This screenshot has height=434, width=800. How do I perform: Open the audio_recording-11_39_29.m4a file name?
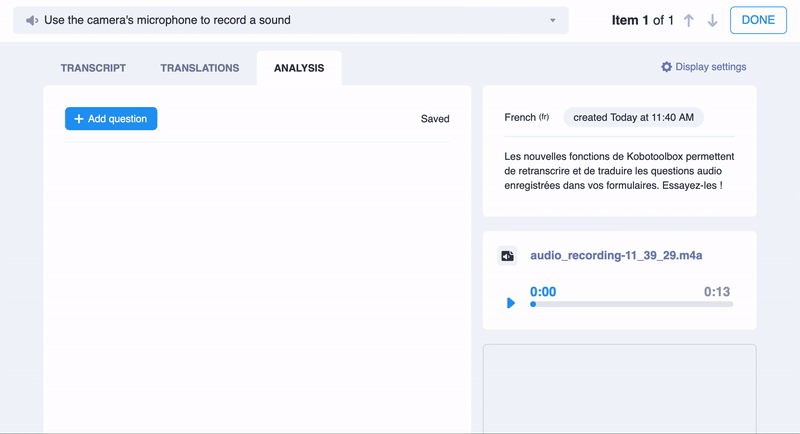click(x=616, y=255)
